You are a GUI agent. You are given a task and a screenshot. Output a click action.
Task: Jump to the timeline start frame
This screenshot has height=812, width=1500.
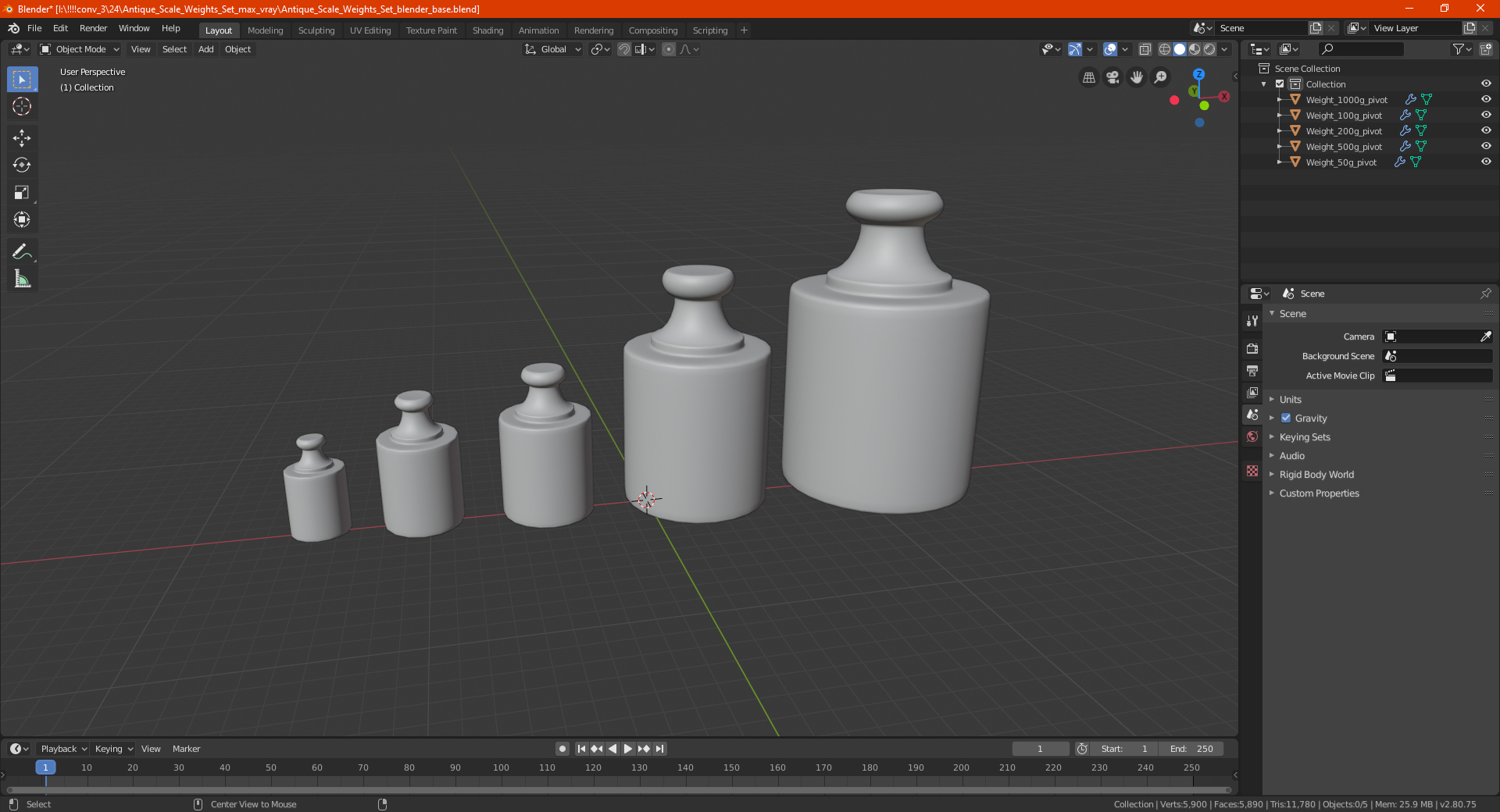click(581, 749)
